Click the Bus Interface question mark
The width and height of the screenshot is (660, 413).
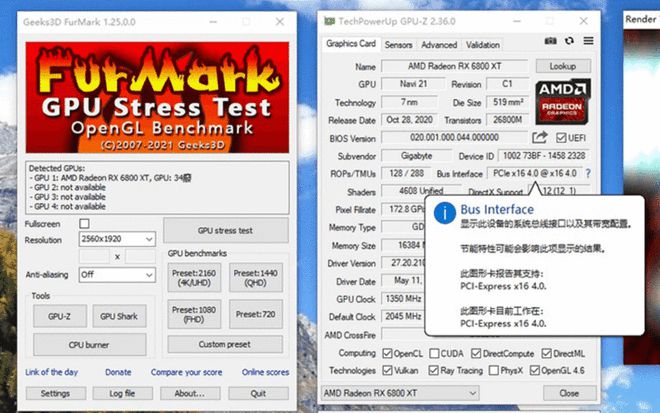[588, 173]
